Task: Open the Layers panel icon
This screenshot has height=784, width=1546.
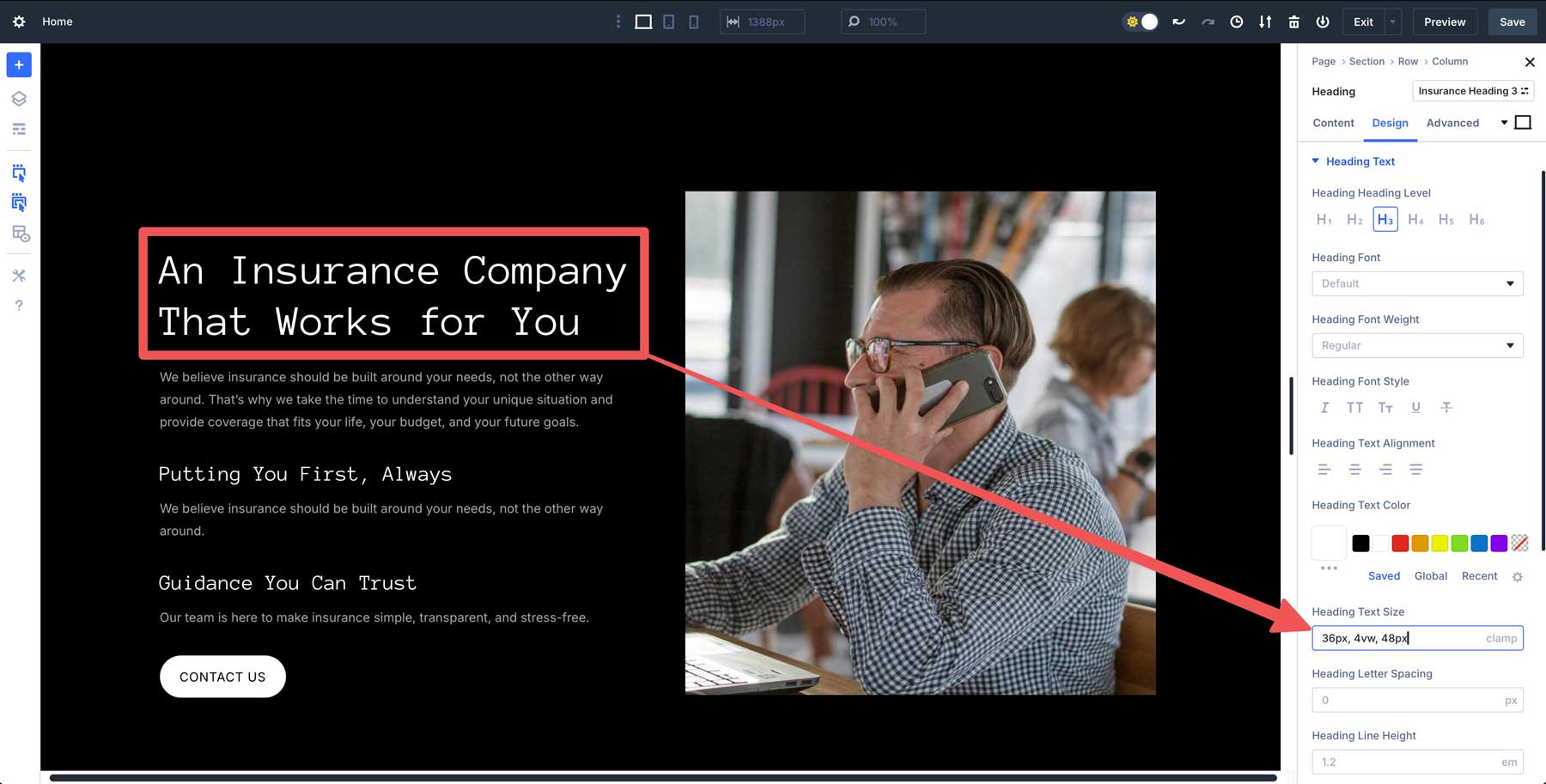Action: point(19,99)
